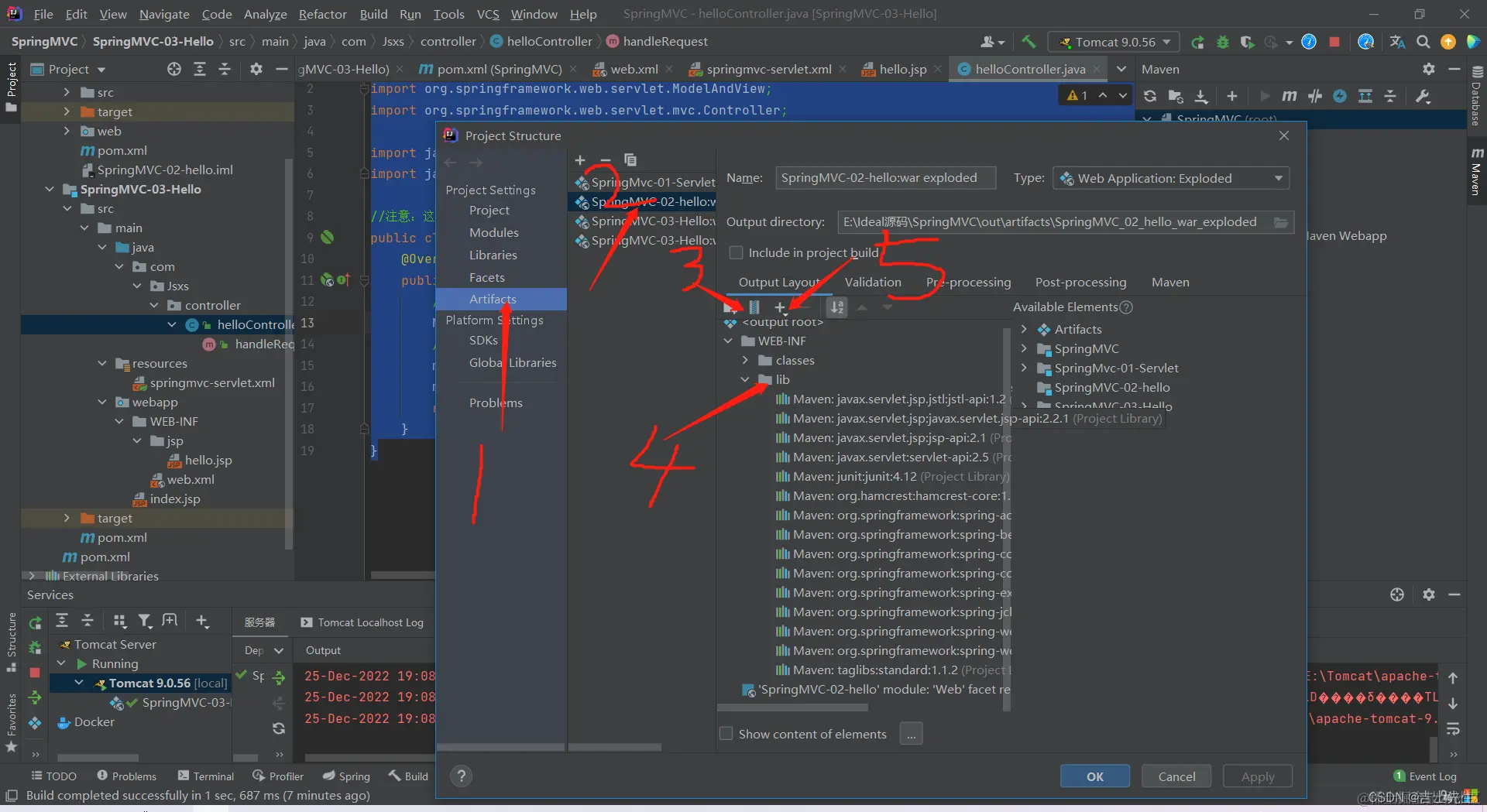Remove the selected artifact with the minus icon
This screenshot has width=1487, height=812.
pos(606,160)
